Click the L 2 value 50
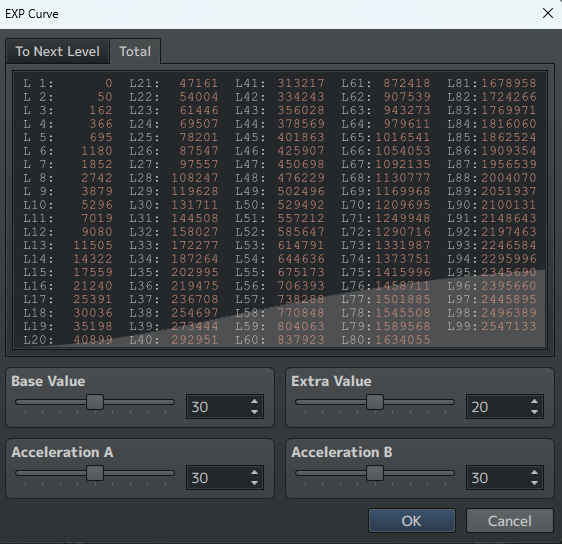 (x=105, y=97)
